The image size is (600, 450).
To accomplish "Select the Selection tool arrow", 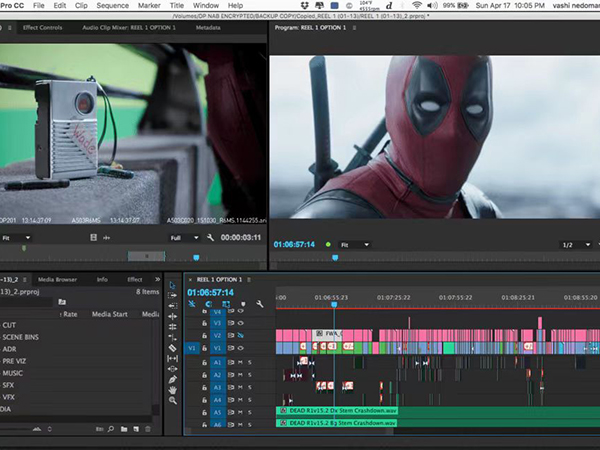I will (172, 285).
